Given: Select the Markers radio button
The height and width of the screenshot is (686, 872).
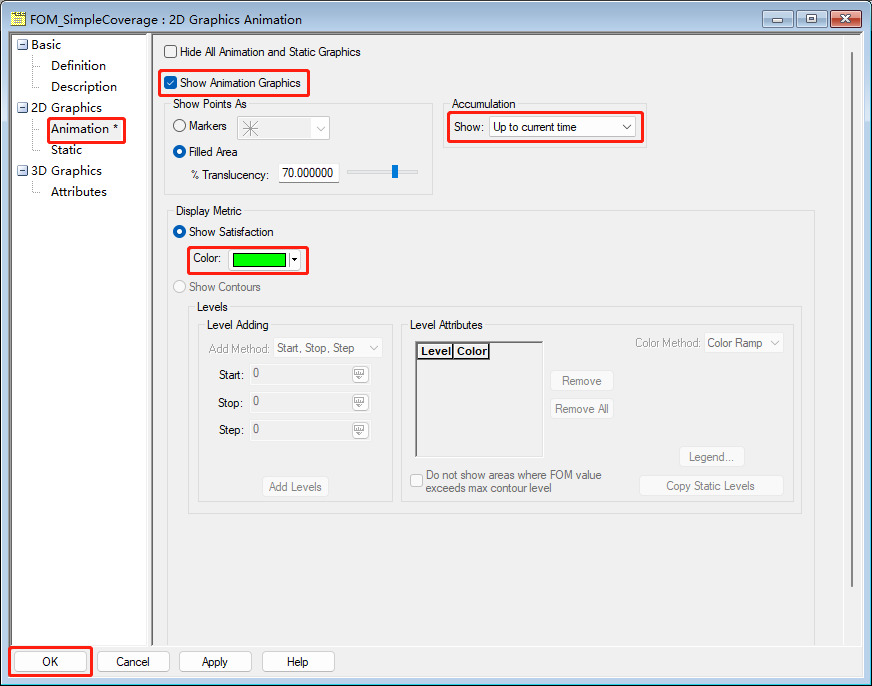Looking at the screenshot, I should tap(180, 126).
